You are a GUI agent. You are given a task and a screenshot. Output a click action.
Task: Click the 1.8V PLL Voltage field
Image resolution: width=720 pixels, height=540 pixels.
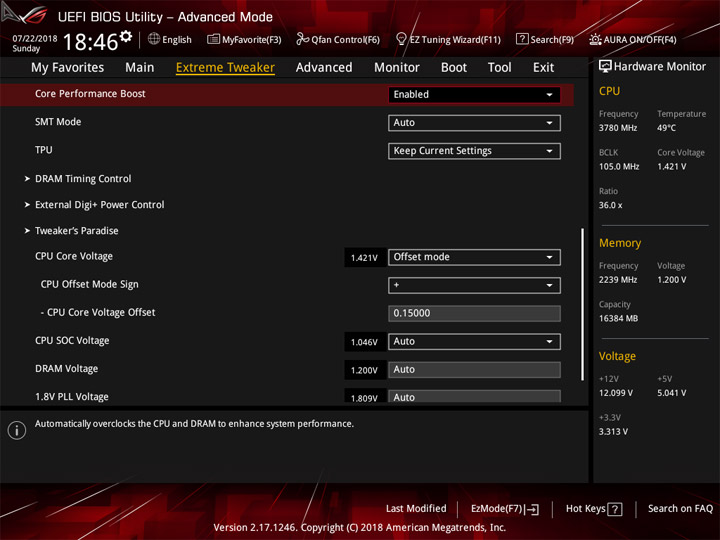point(474,396)
